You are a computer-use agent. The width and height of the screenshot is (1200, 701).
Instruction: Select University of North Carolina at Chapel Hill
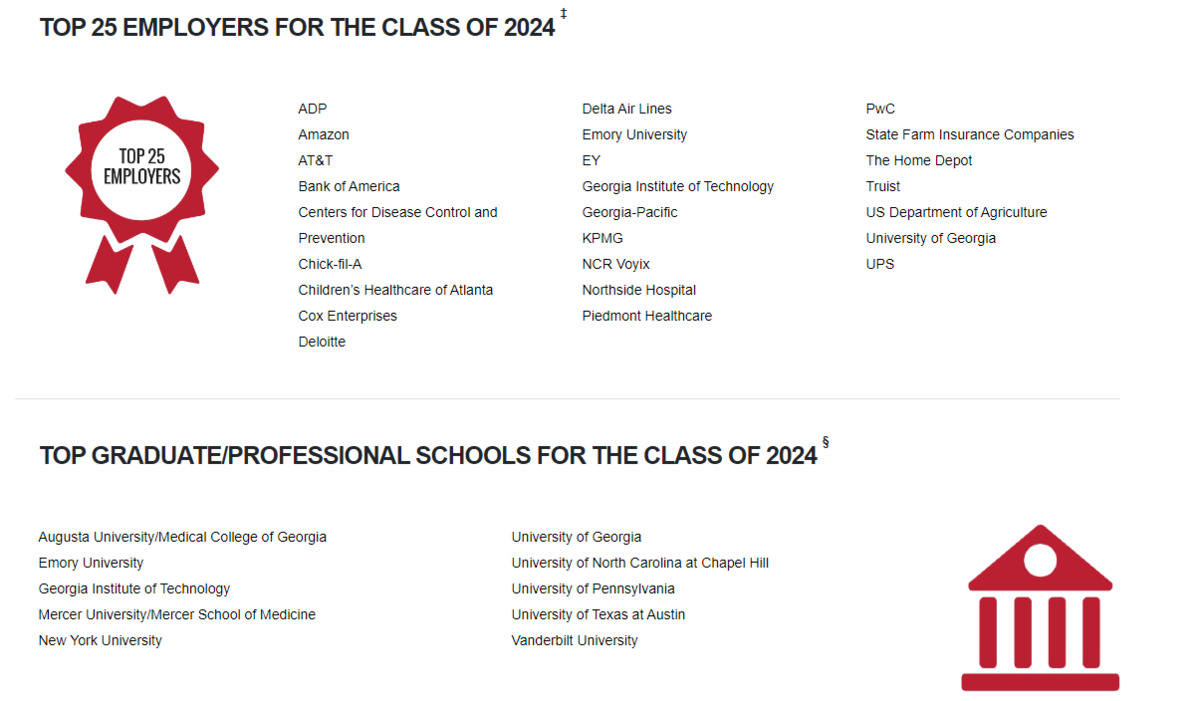[640, 563]
